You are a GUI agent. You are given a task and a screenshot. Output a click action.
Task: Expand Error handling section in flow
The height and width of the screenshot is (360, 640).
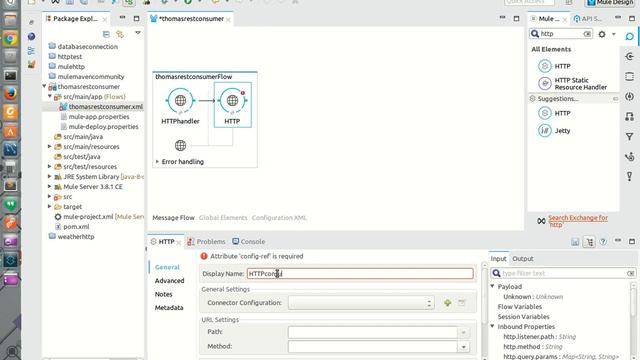[x=157, y=162]
